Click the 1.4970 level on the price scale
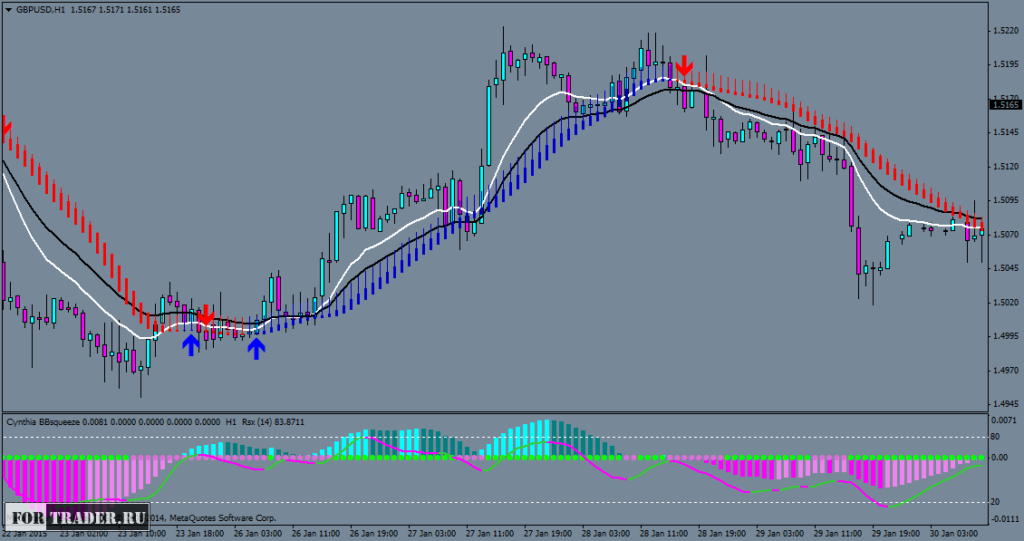Image resolution: width=1024 pixels, height=541 pixels. [1004, 371]
